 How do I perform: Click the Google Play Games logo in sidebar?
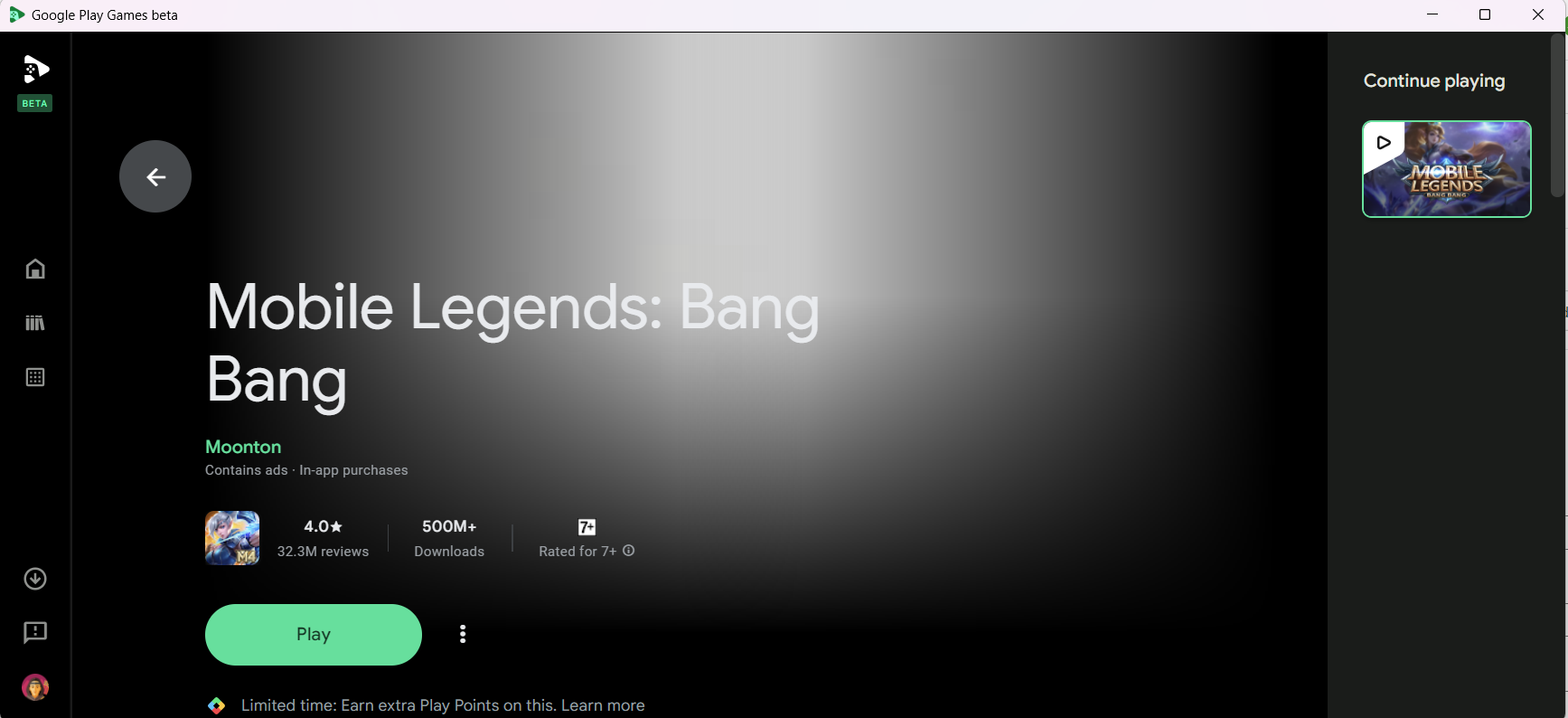(x=35, y=70)
